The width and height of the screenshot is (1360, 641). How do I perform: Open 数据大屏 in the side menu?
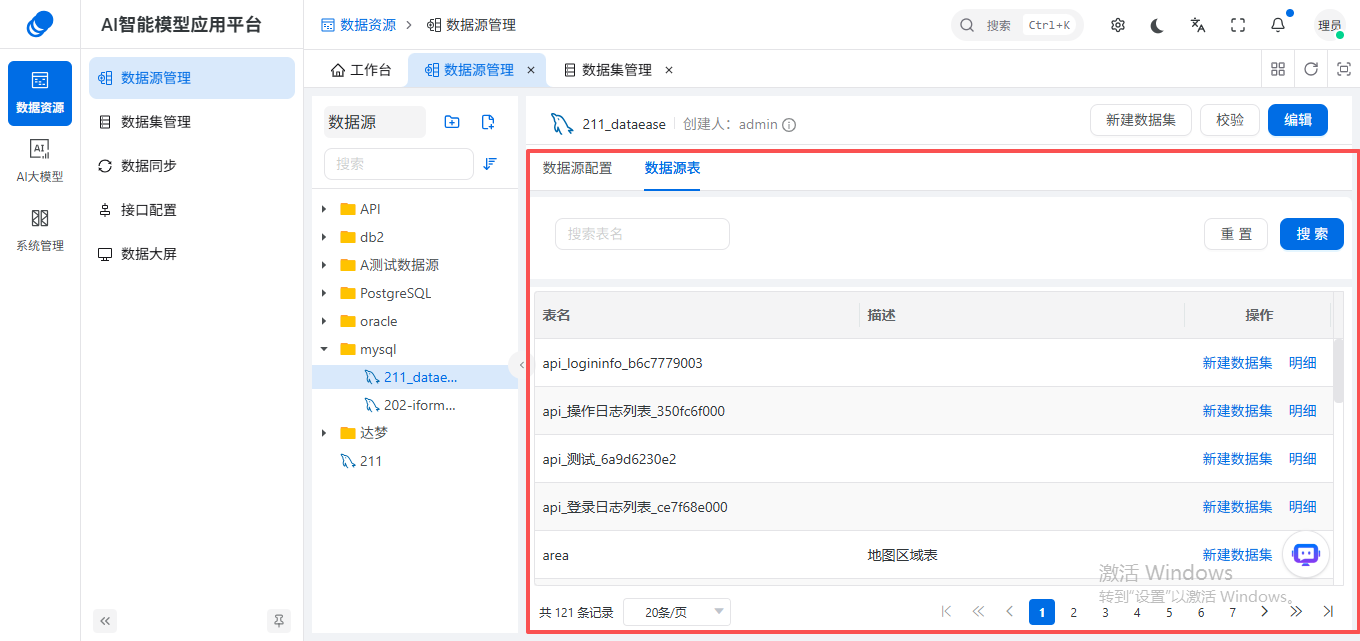[192, 254]
